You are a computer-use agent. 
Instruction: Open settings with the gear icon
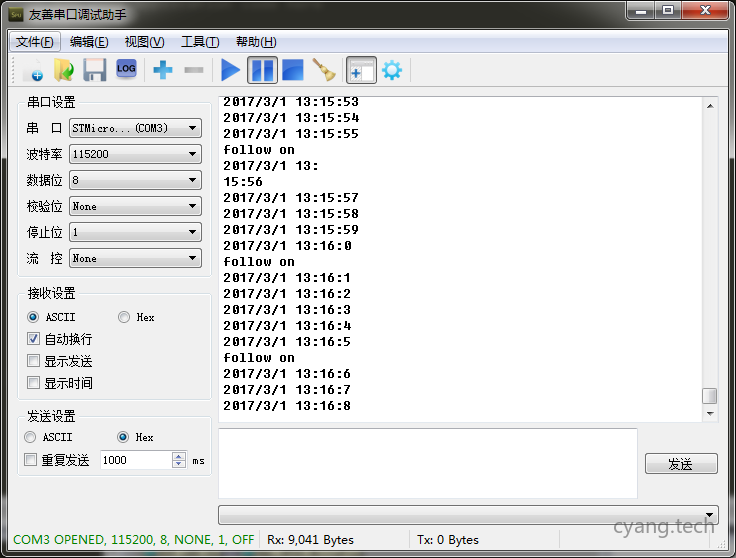[391, 70]
